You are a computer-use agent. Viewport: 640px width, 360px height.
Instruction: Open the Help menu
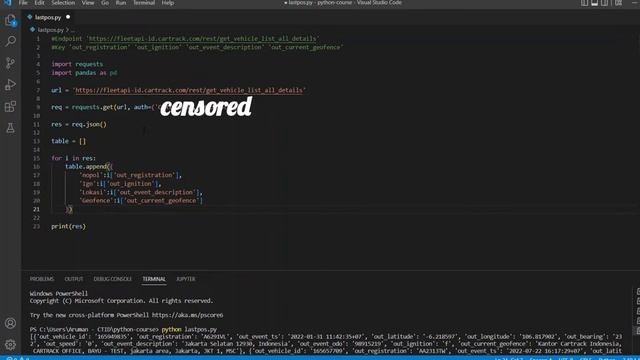tap(168, 3)
